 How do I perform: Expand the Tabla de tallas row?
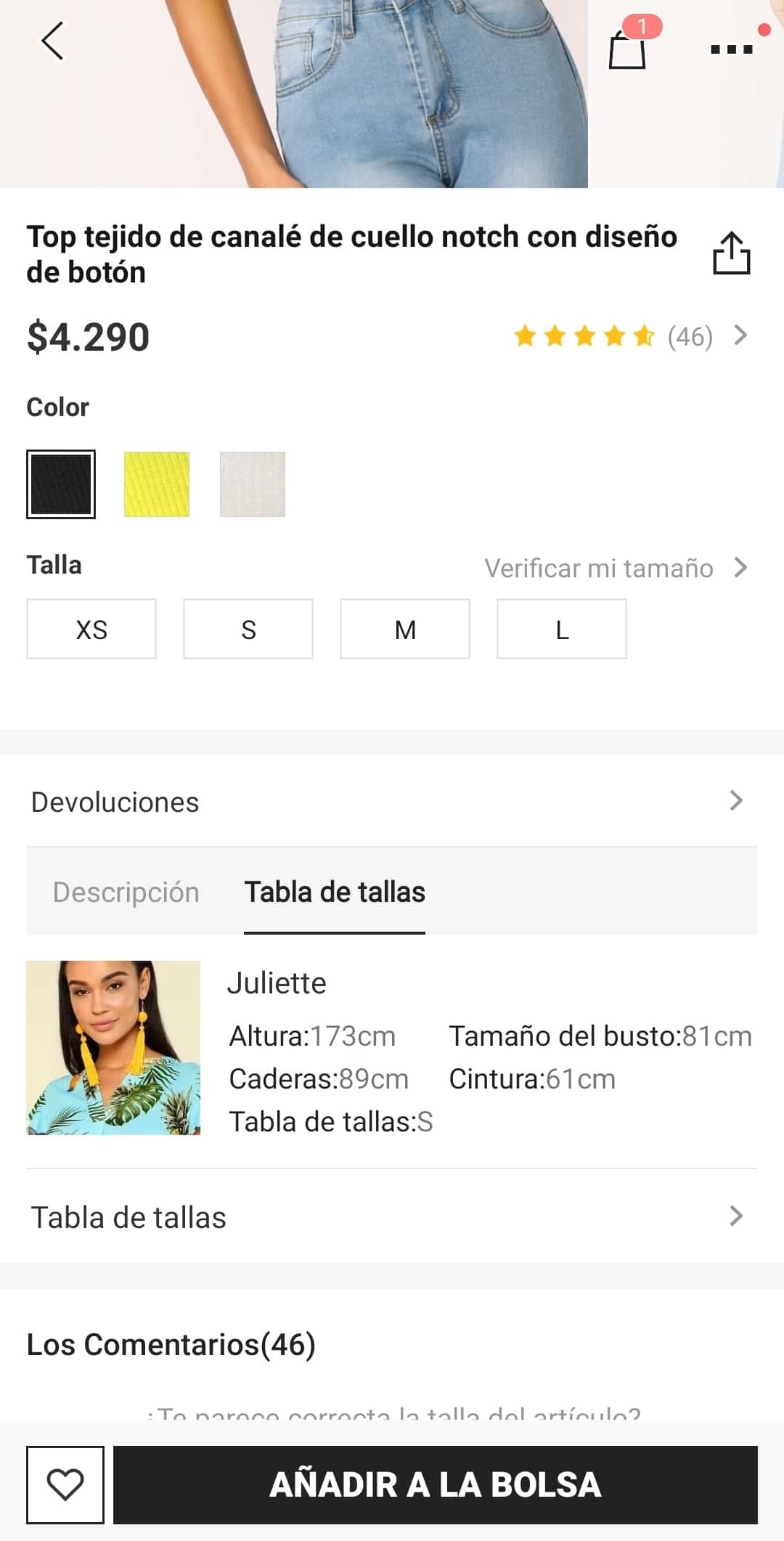point(392,1217)
